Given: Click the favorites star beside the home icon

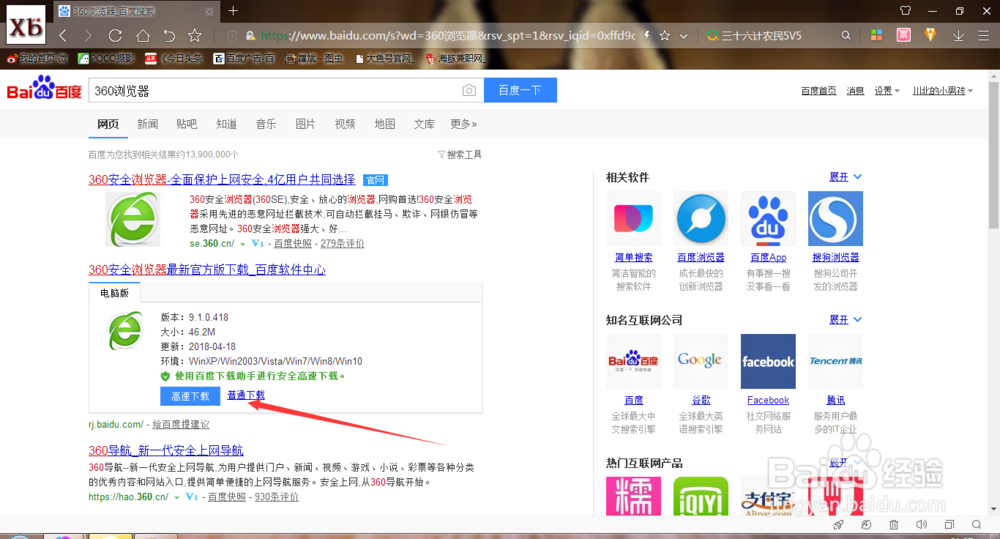Looking at the screenshot, I should click(195, 36).
